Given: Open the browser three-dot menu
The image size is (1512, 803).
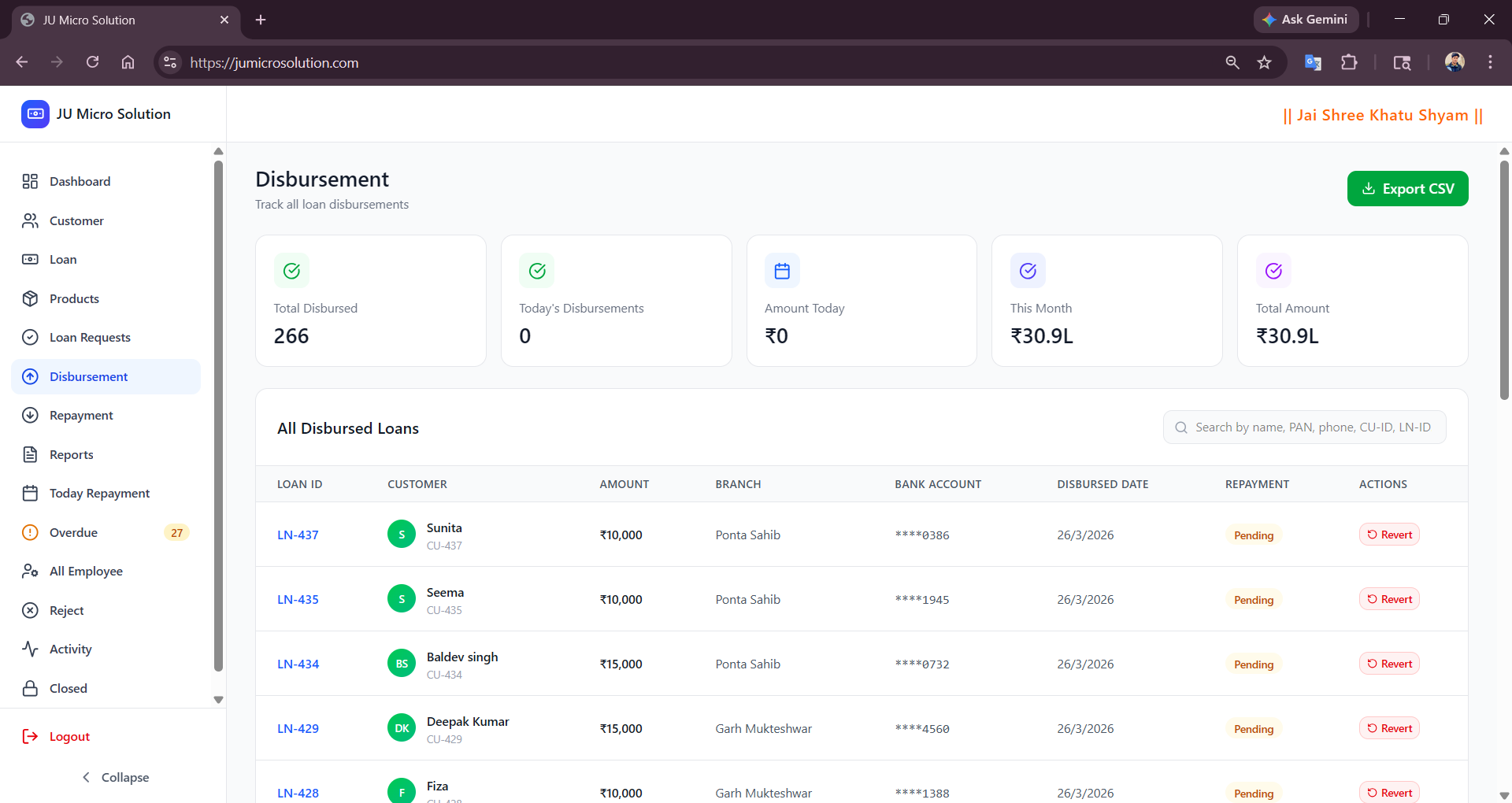Looking at the screenshot, I should tap(1490, 62).
